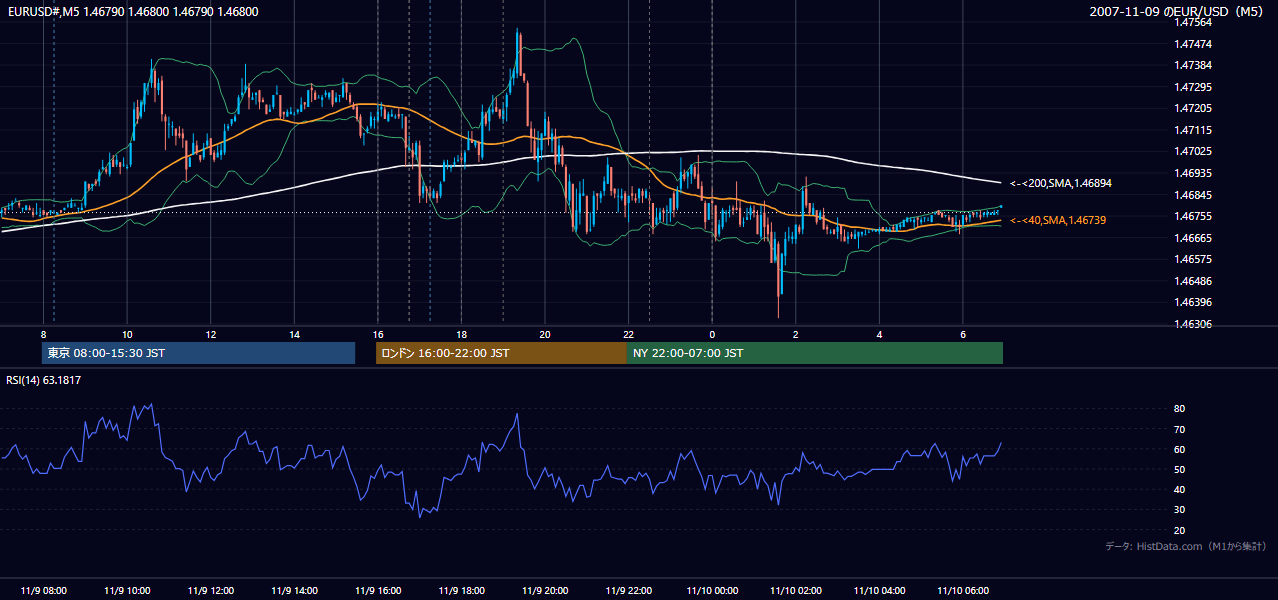Viewport: 1278px width, 600px height.
Task: Click the RSI 40 level label
Action: (x=1179, y=489)
